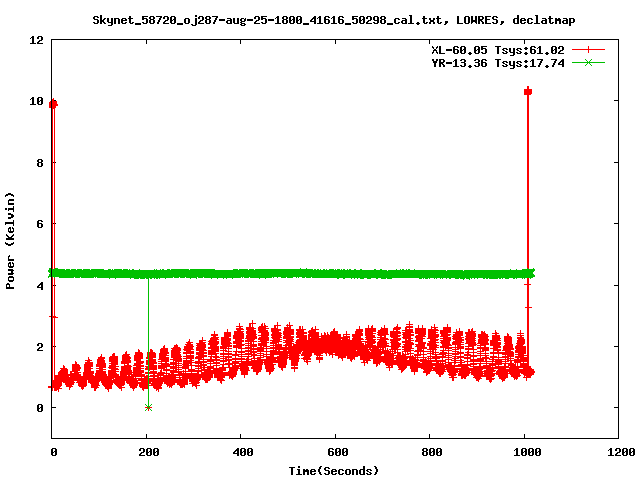Click the y-axis tick label 6
Screen dimensions: 640x480
tap(40, 224)
